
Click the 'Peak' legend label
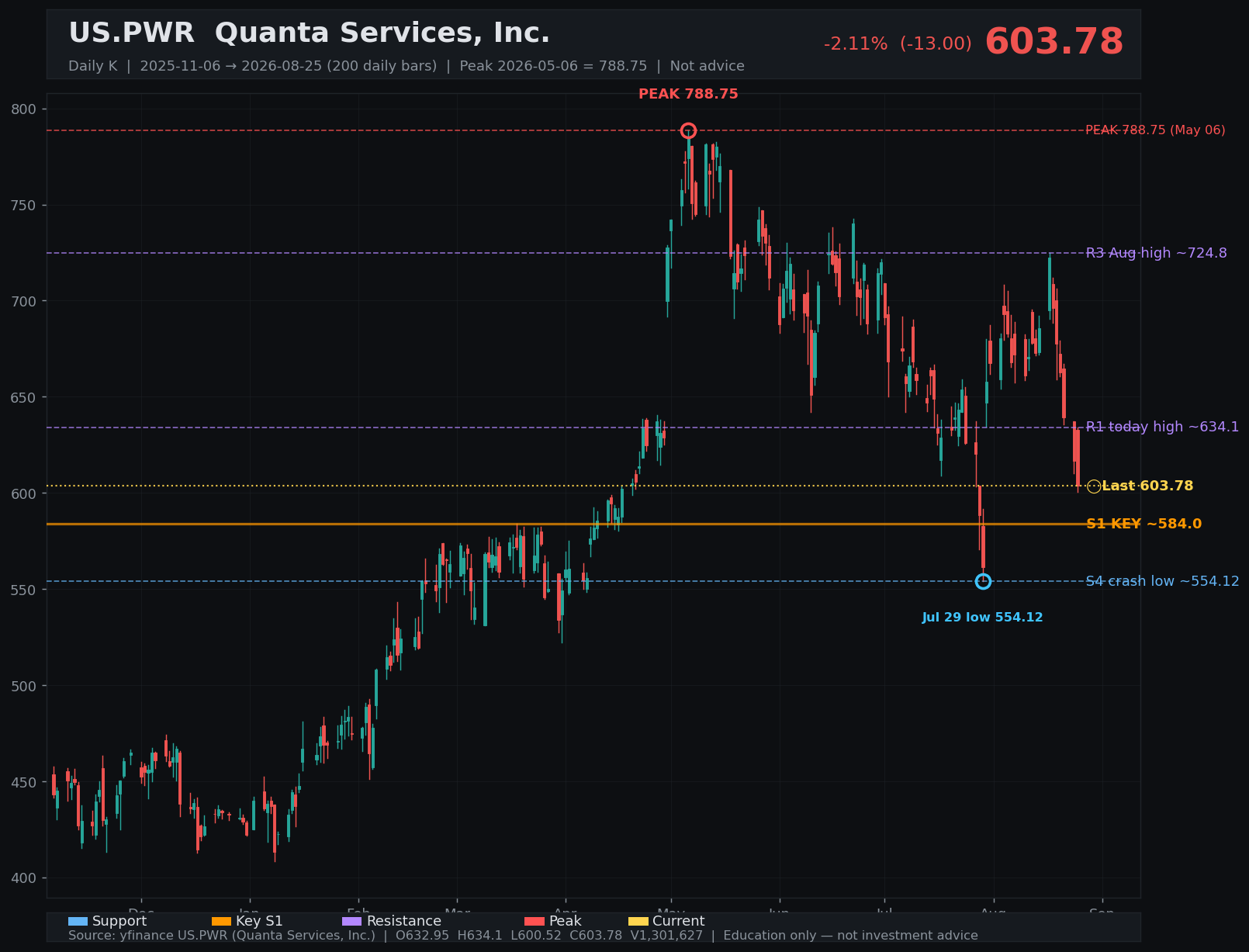click(x=565, y=922)
